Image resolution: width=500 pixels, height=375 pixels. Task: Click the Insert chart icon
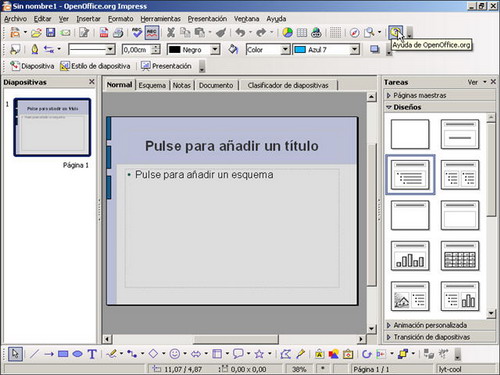point(287,32)
